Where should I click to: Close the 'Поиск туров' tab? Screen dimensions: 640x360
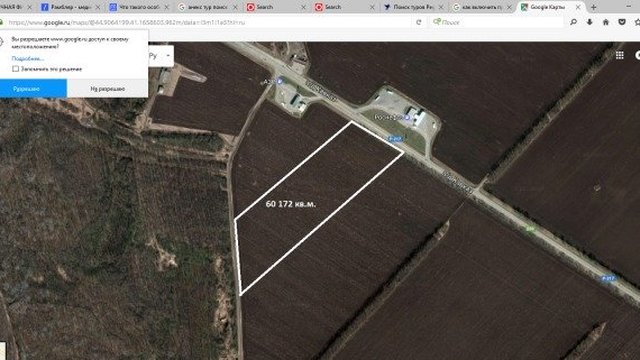[440, 7]
